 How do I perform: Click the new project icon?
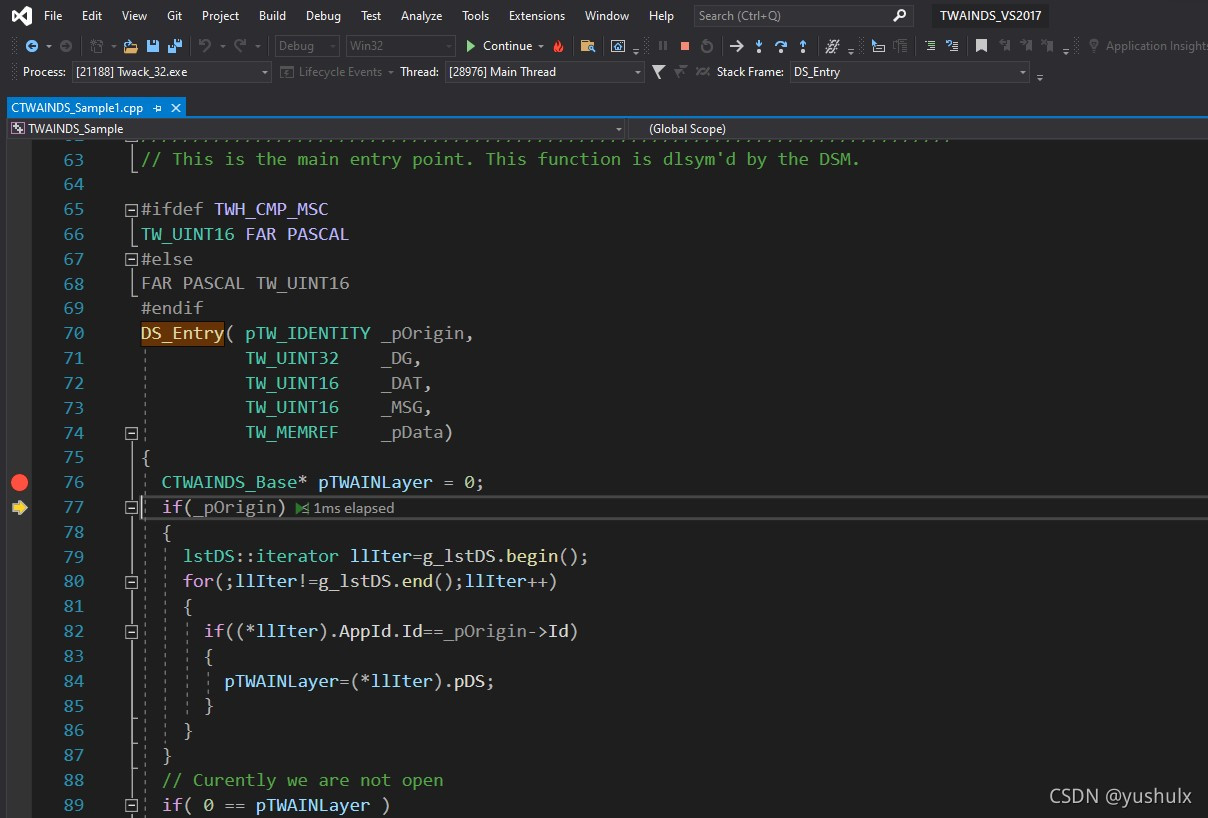pos(97,46)
